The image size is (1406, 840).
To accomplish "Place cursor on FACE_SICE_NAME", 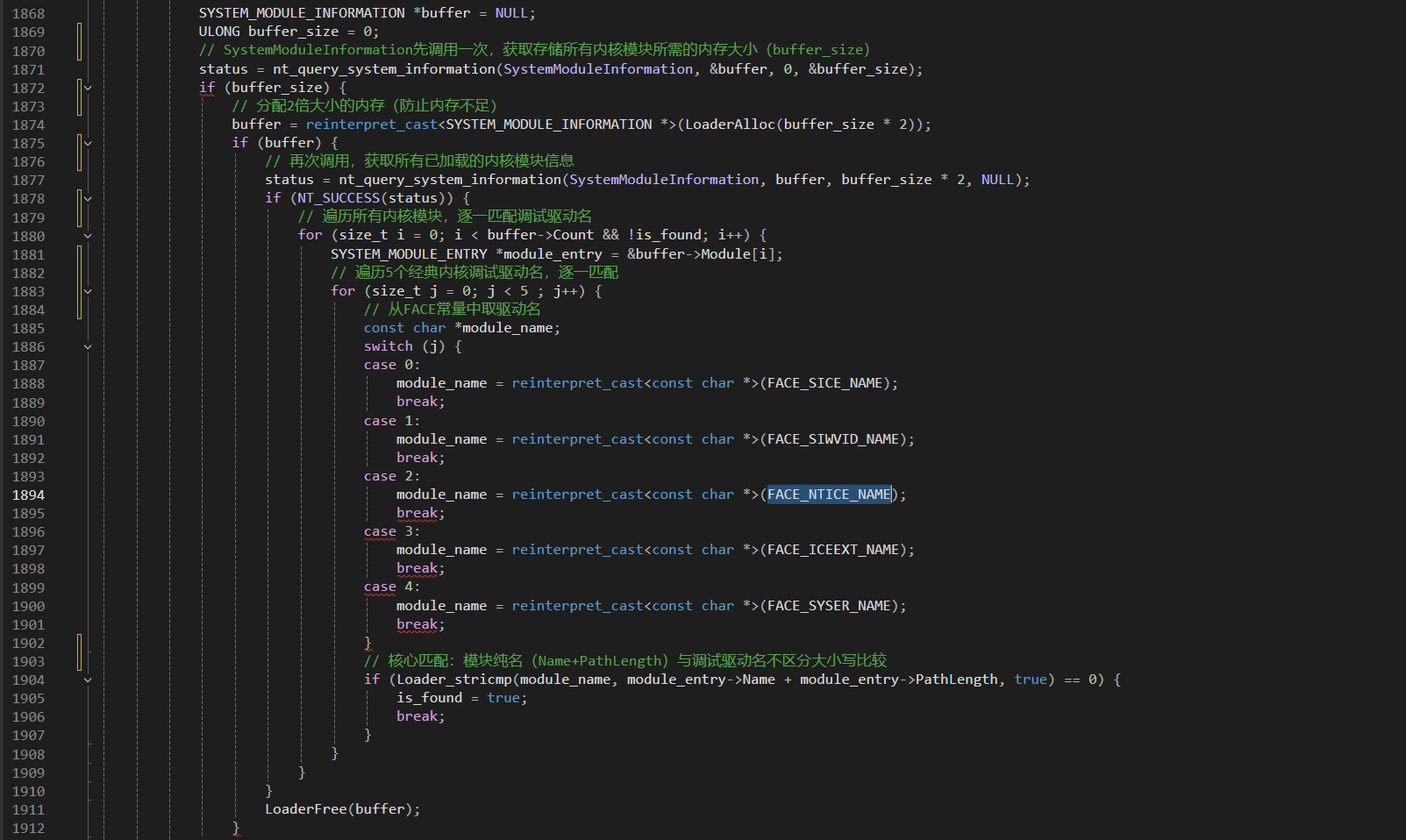I will point(824,383).
